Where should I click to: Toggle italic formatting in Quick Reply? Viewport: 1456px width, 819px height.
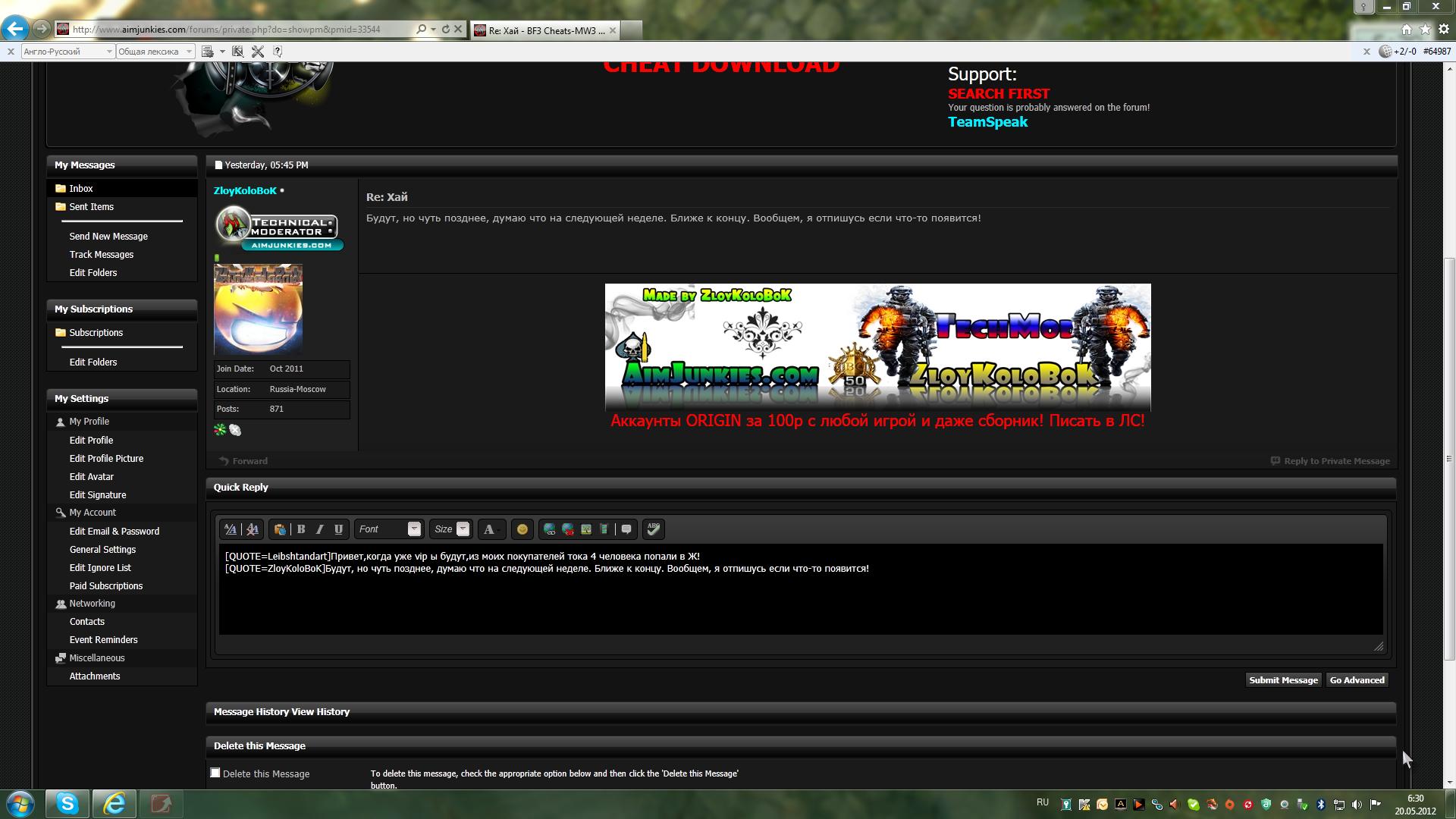319,529
